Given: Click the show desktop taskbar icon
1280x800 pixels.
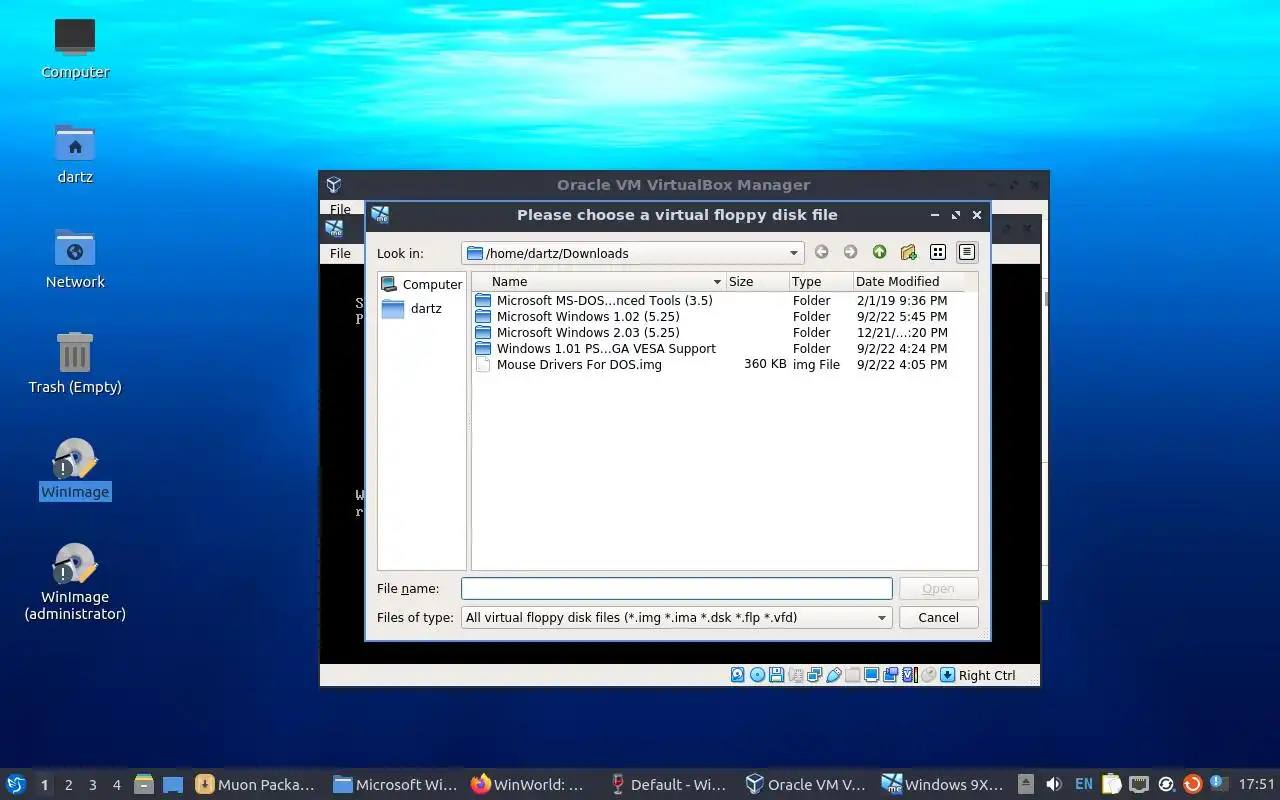Looking at the screenshot, I should [x=173, y=785].
